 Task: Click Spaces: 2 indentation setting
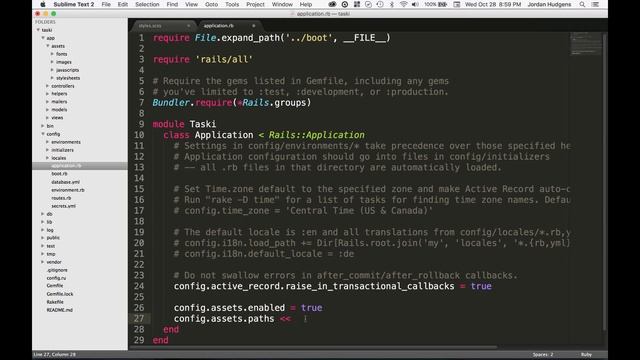pos(543,354)
